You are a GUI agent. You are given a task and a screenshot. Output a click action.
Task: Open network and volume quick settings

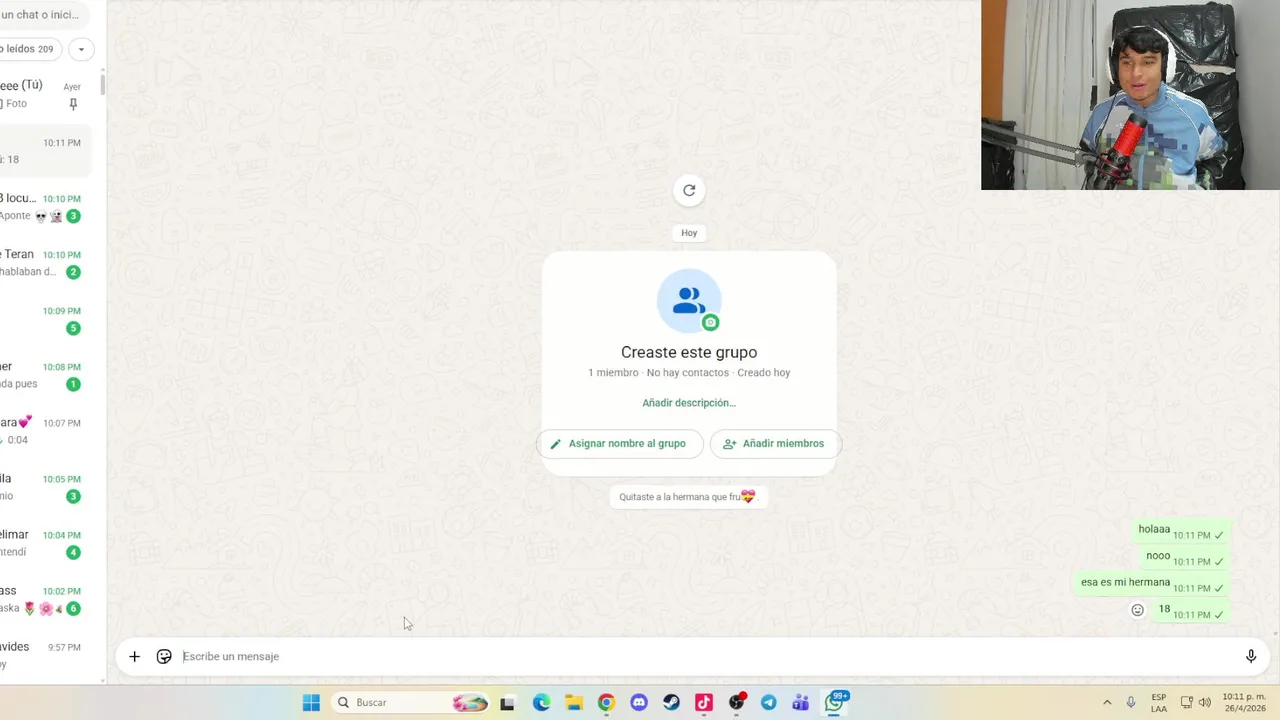(x=1195, y=703)
